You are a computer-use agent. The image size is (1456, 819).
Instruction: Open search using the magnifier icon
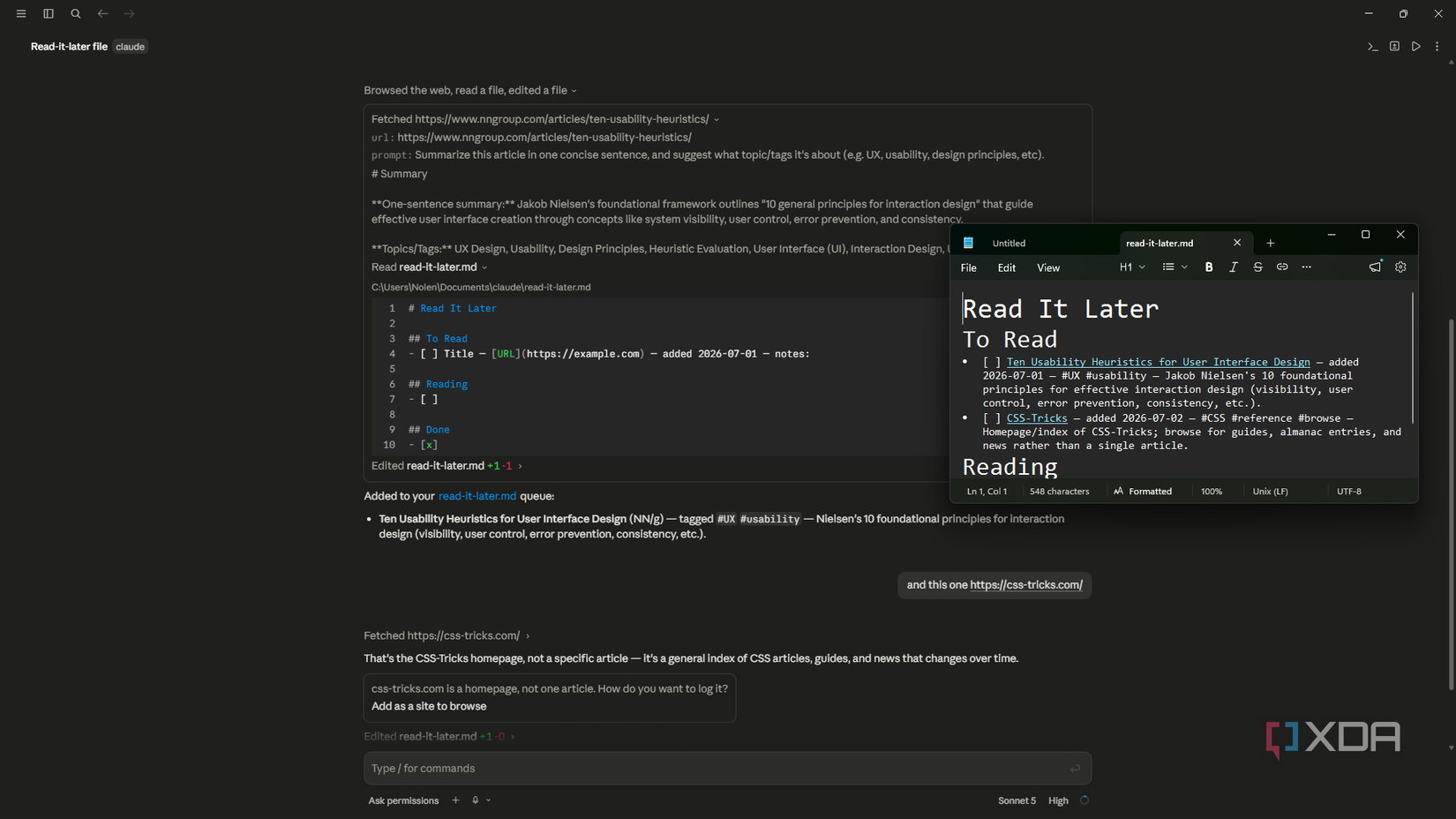(x=76, y=14)
